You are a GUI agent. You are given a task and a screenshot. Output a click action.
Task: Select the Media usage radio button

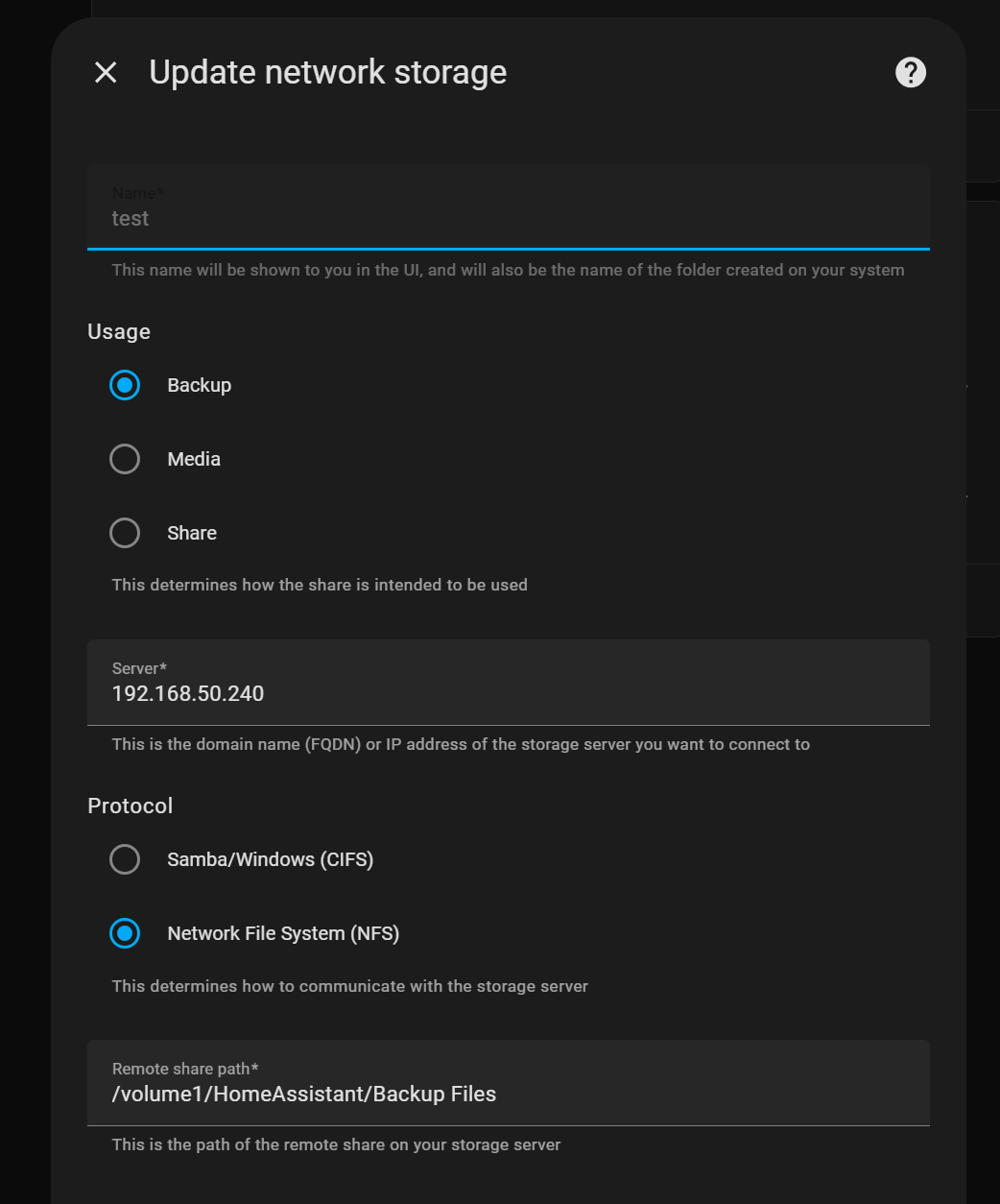click(125, 459)
